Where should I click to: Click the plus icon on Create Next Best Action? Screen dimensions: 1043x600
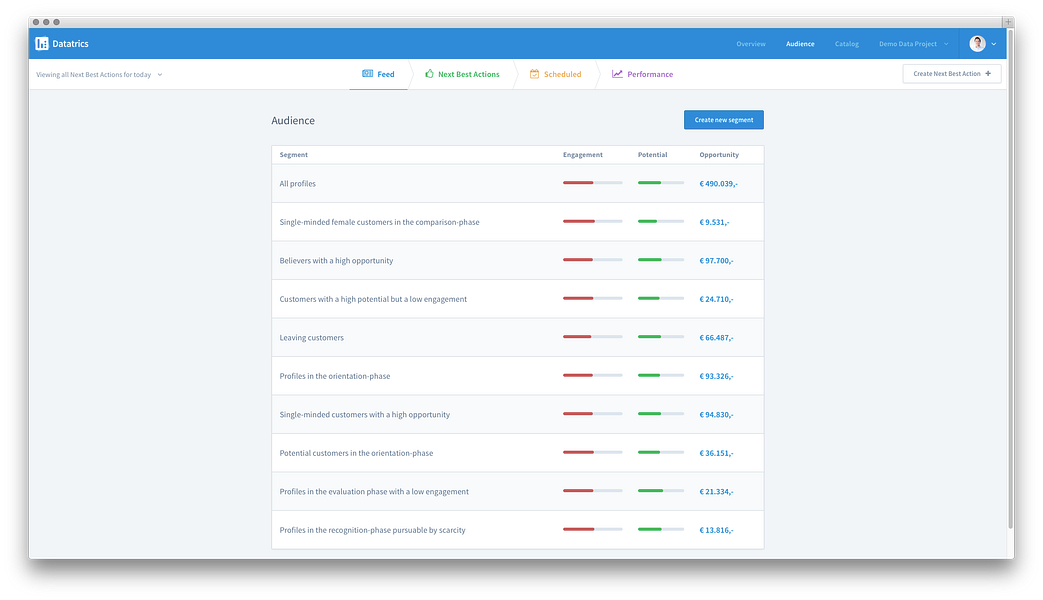pyautogui.click(x=988, y=73)
